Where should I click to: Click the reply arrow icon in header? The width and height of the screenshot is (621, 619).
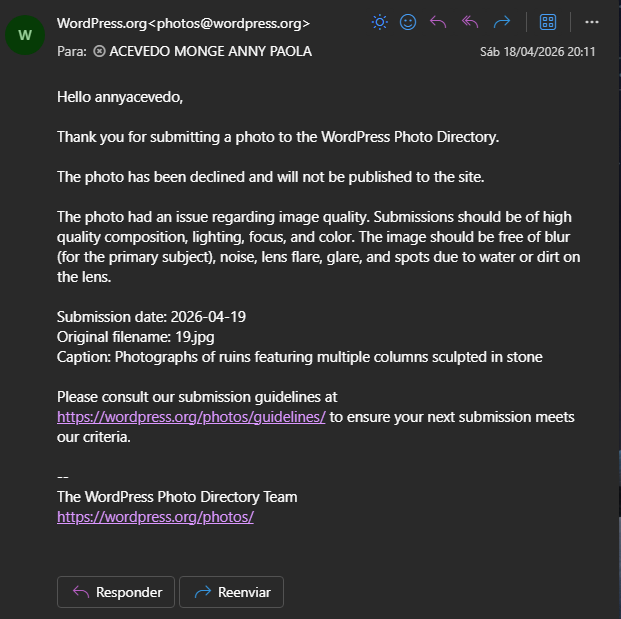point(438,22)
